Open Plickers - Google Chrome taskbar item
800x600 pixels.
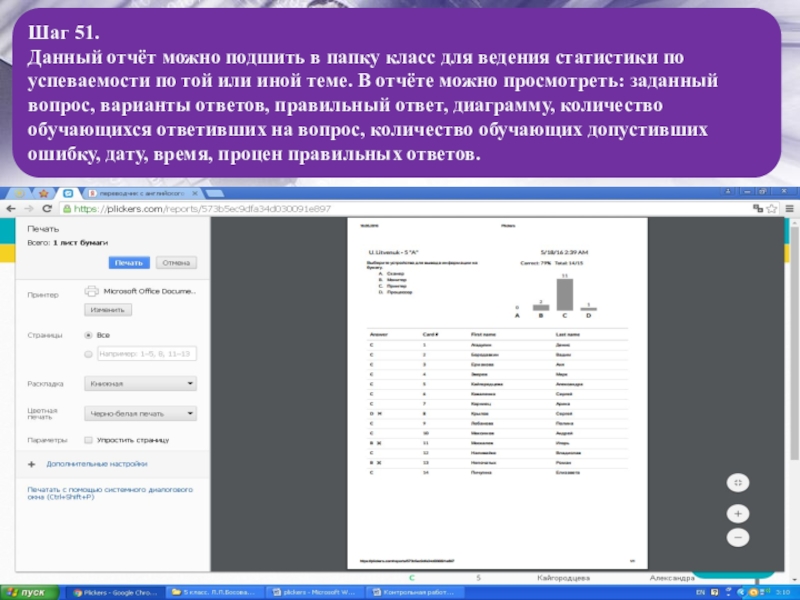[x=115, y=592]
